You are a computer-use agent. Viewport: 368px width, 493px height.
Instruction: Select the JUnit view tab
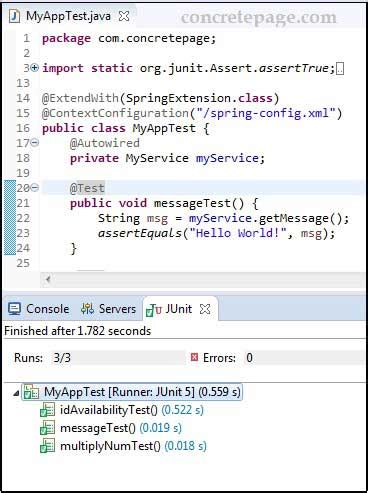180,309
